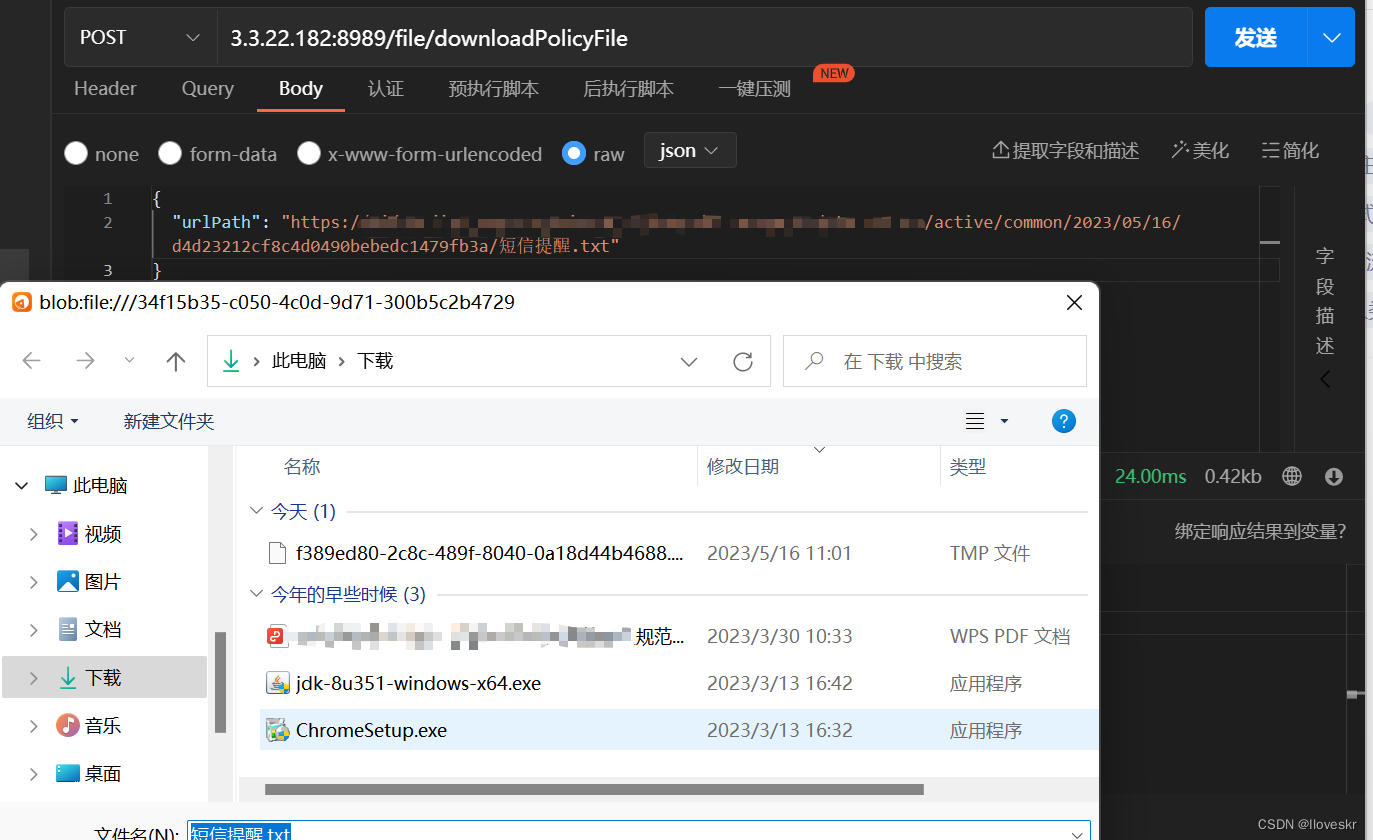Click the 在 下载 中搜索 search box
This screenshot has width=1373, height=840.
[935, 361]
